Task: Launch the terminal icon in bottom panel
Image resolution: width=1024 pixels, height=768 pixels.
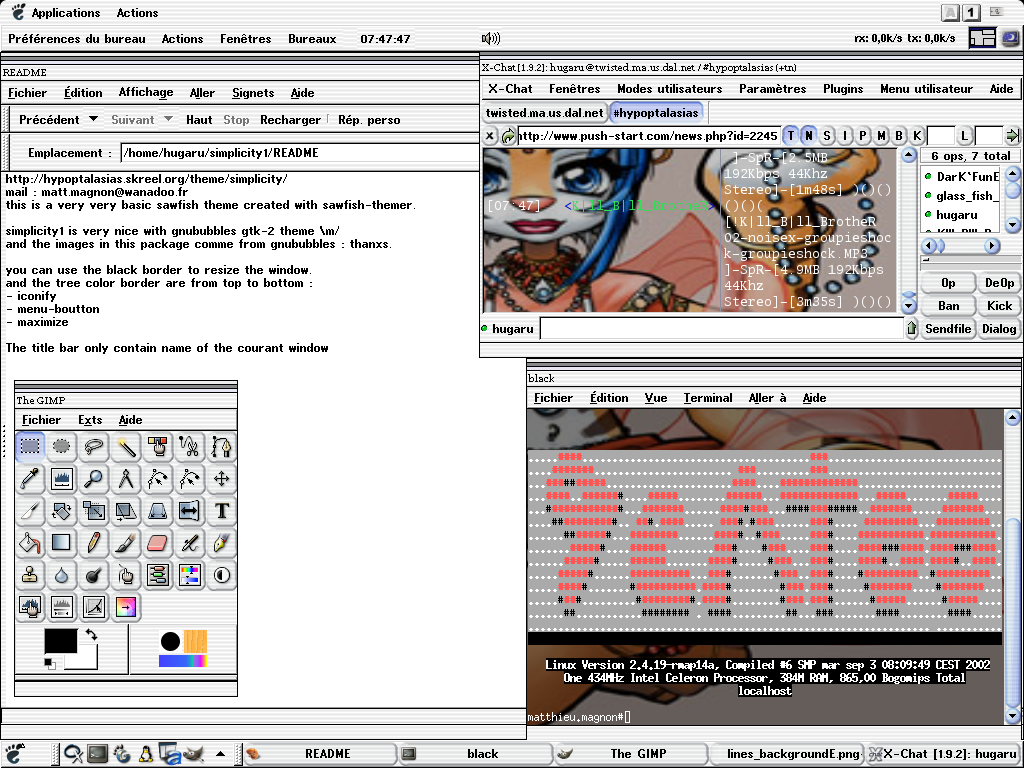Action: (98, 754)
